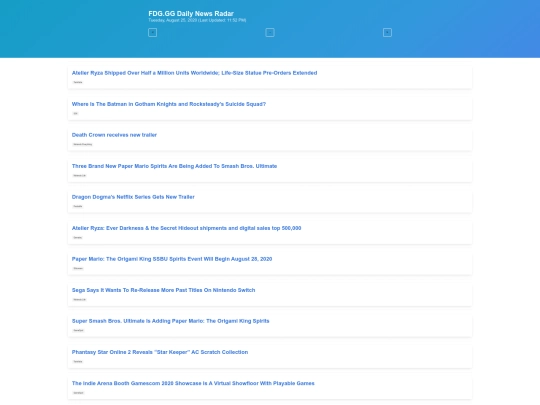Screen dimensions: 540x405
Task: Click the source tag under Atelier Ryza: Ever Darkness headline
Action: [78, 237]
